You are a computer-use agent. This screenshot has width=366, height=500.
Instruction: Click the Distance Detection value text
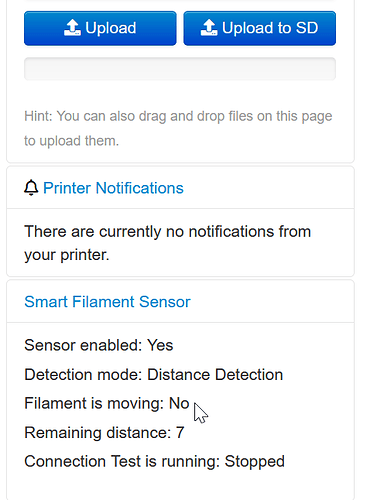(215, 375)
